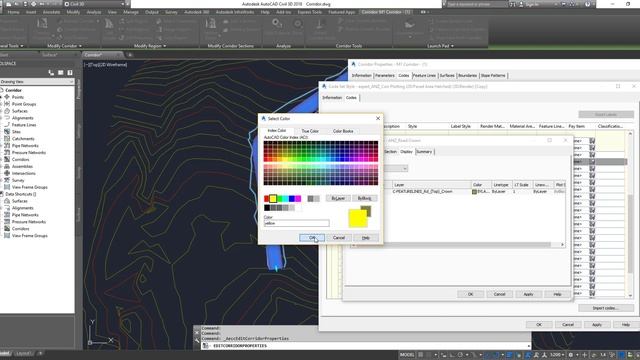Click Apply in the Code Set Style dialog
The height and width of the screenshot is (360, 640).
coord(597,325)
